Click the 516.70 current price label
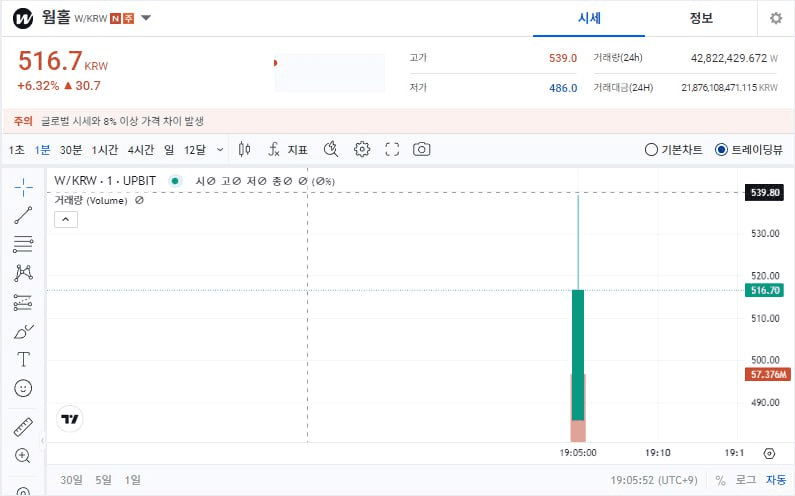 pyautogui.click(x=765, y=290)
